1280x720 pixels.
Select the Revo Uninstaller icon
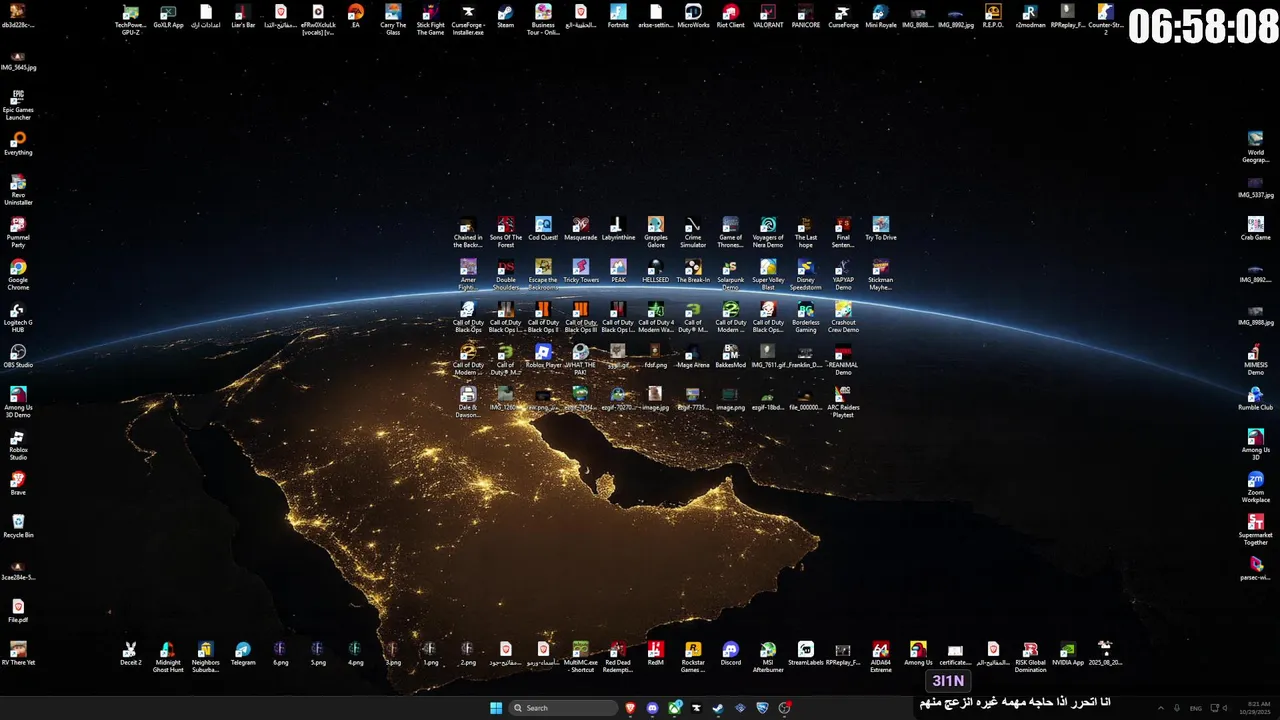(18, 190)
